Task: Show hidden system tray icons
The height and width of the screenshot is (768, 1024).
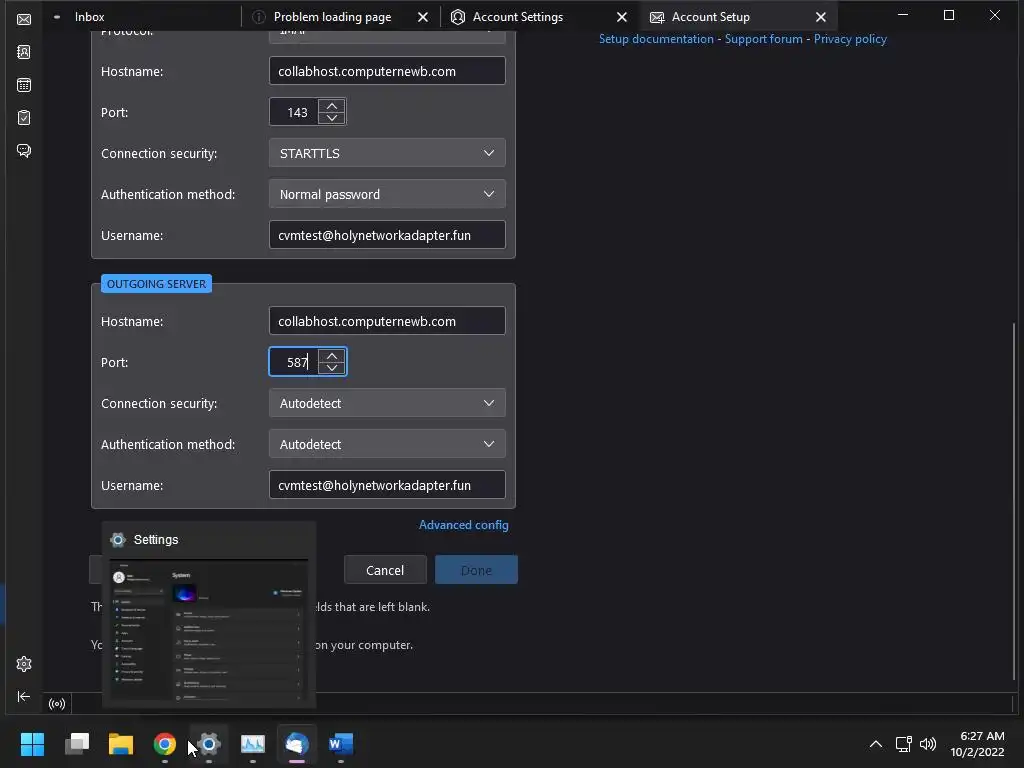Action: coord(876,744)
